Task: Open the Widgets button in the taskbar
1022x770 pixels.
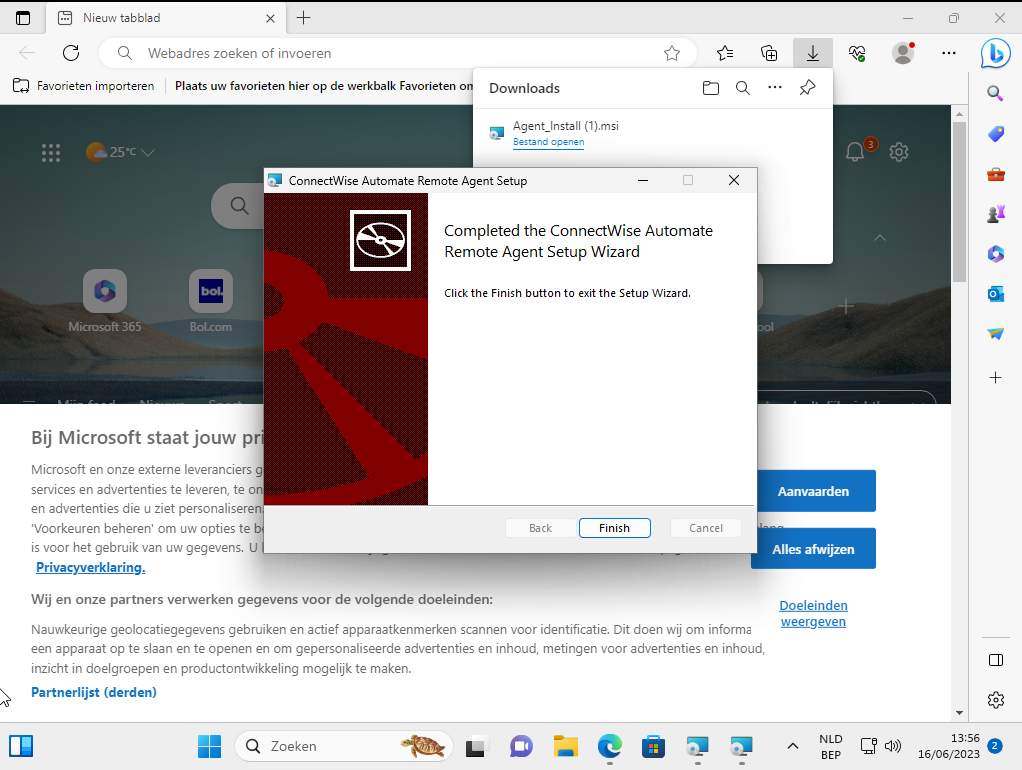Action: click(x=21, y=746)
